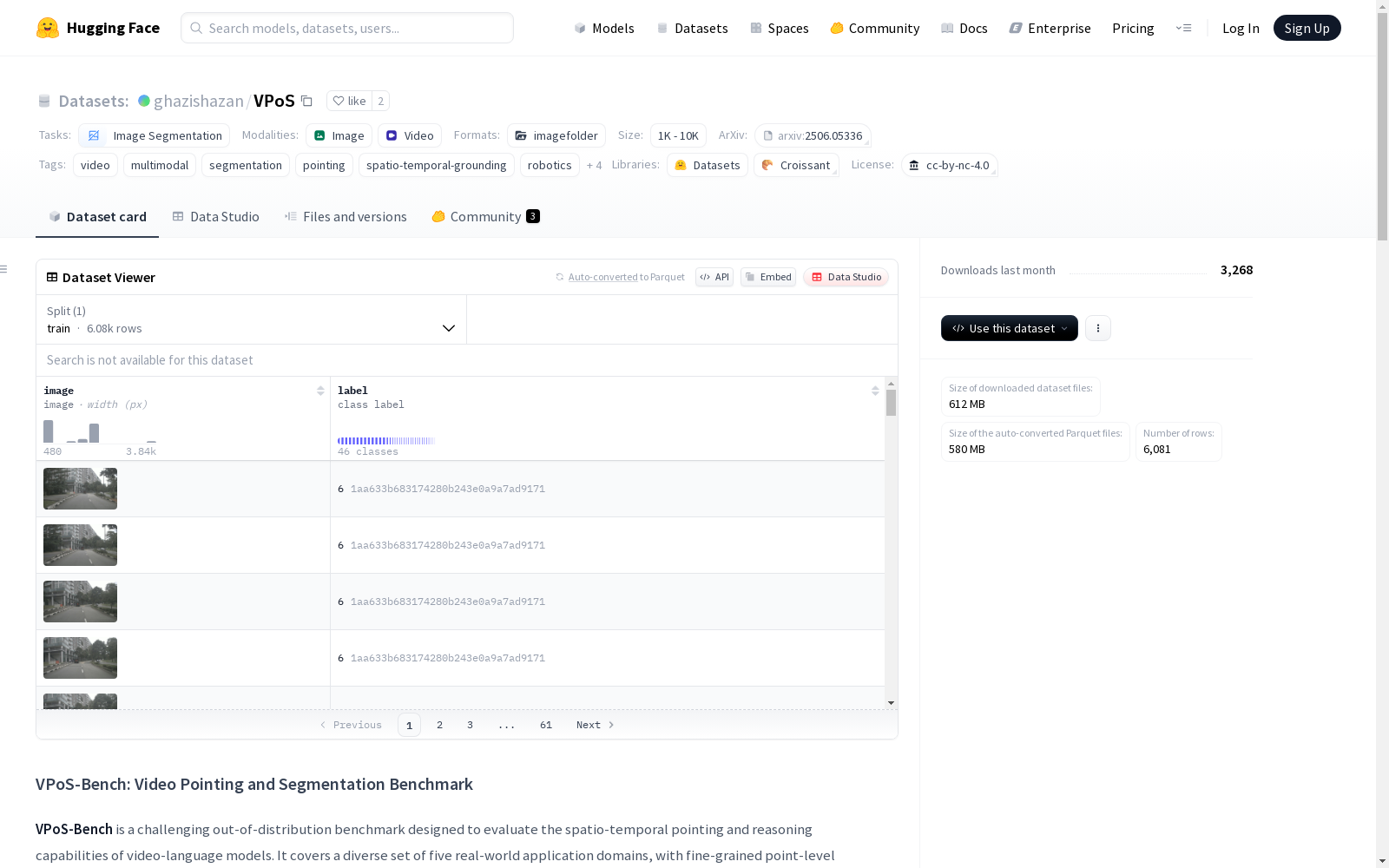
Task: Click the API button in Dataset Viewer
Action: 714,277
